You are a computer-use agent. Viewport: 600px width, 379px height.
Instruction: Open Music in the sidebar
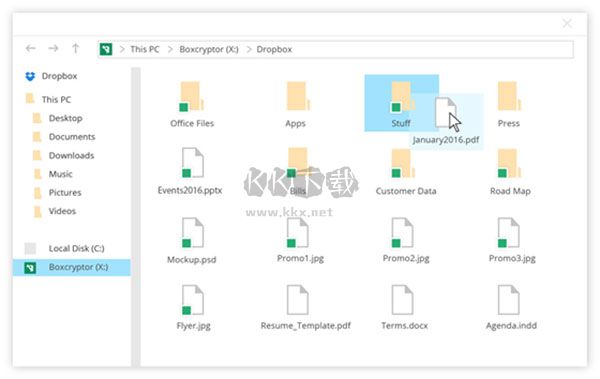[x=53, y=174]
